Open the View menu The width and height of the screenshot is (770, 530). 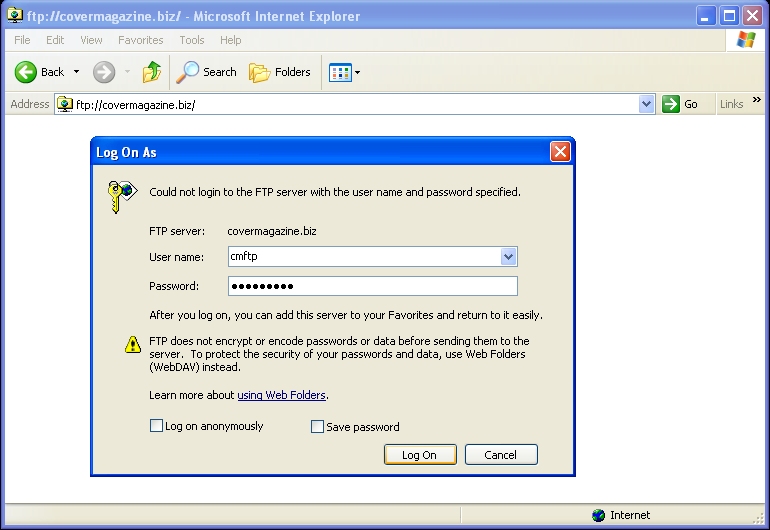pyautogui.click(x=91, y=40)
